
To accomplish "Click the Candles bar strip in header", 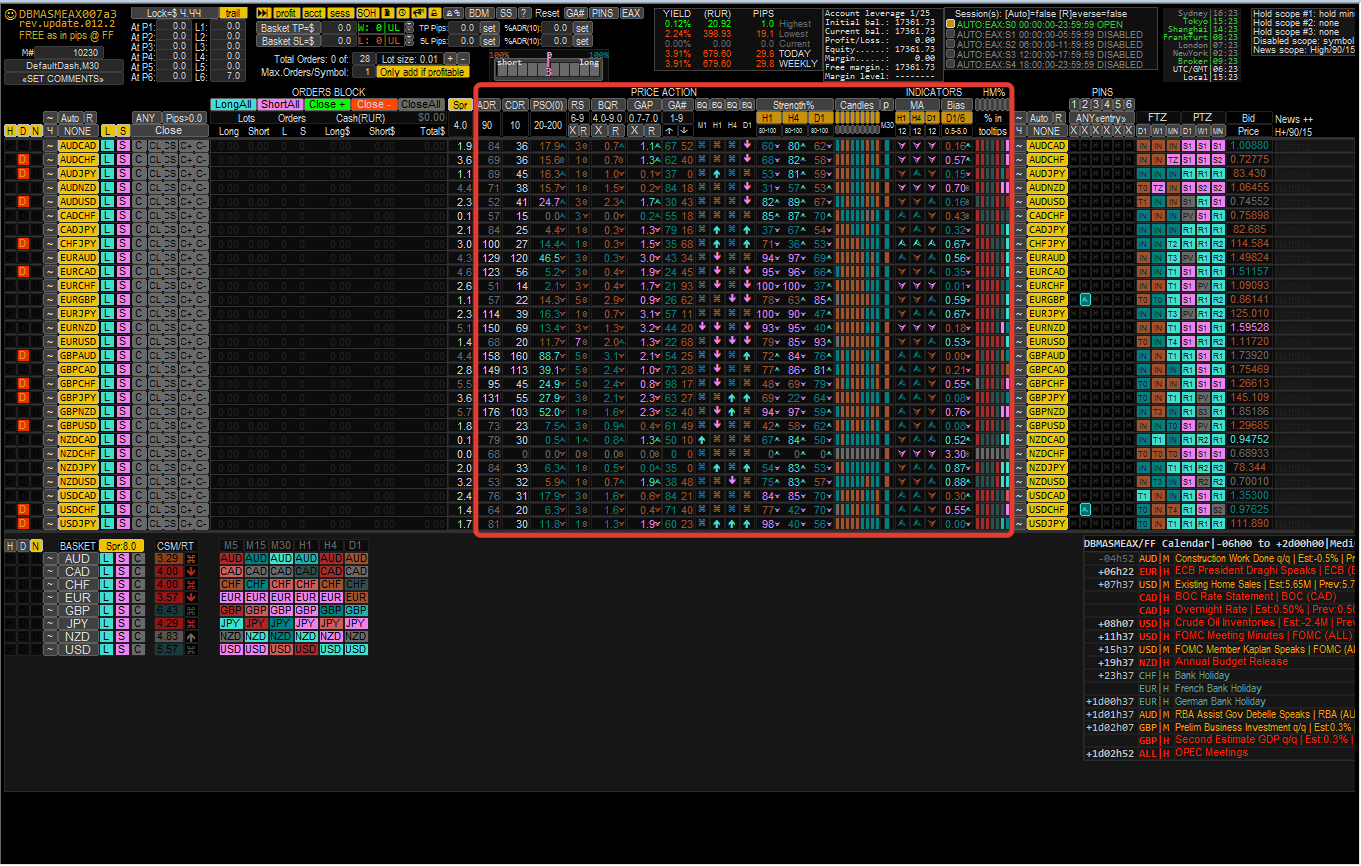I will pos(856,118).
